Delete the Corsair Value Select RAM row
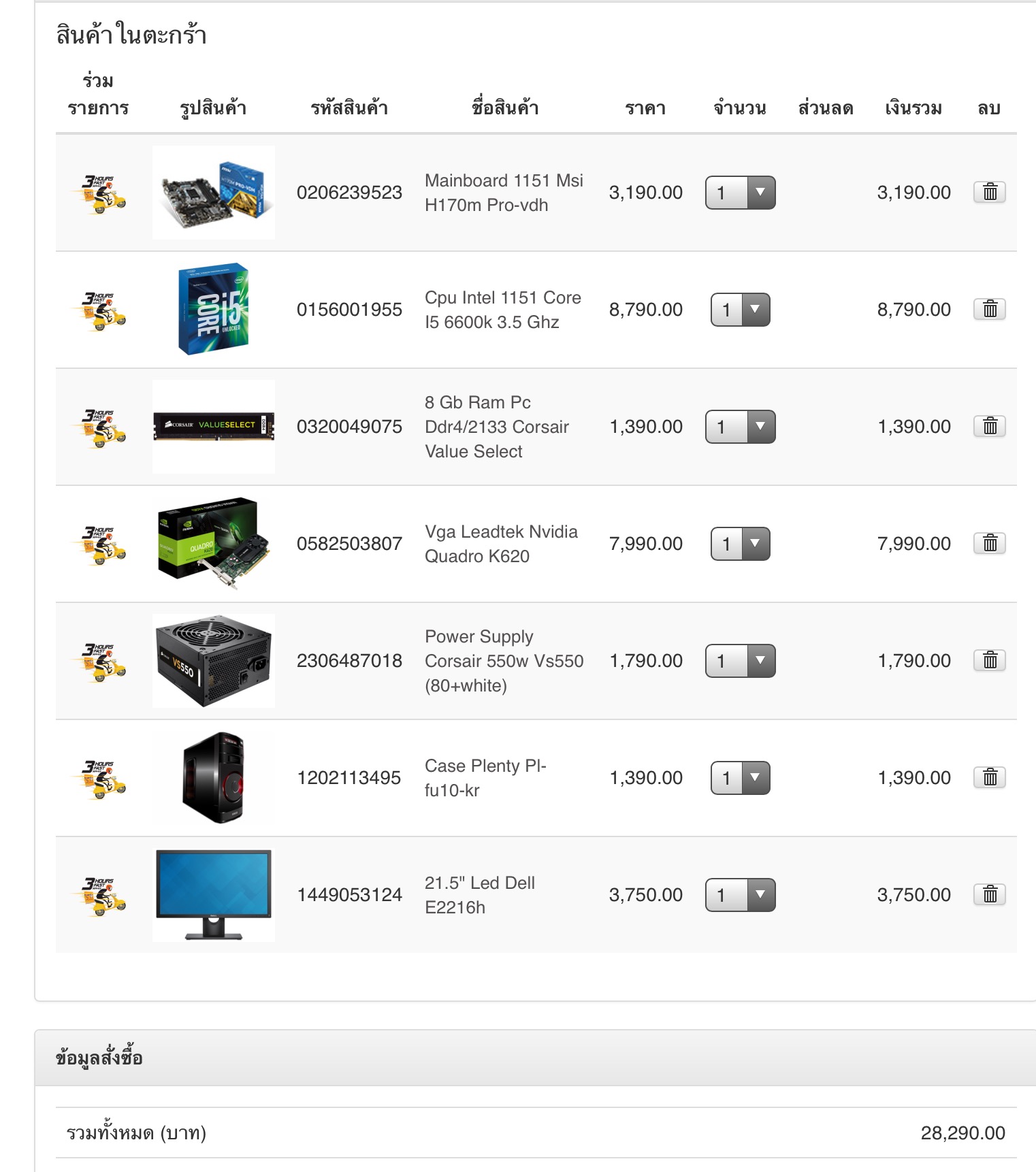Screen dimensions: 1036x1172 point(990,426)
